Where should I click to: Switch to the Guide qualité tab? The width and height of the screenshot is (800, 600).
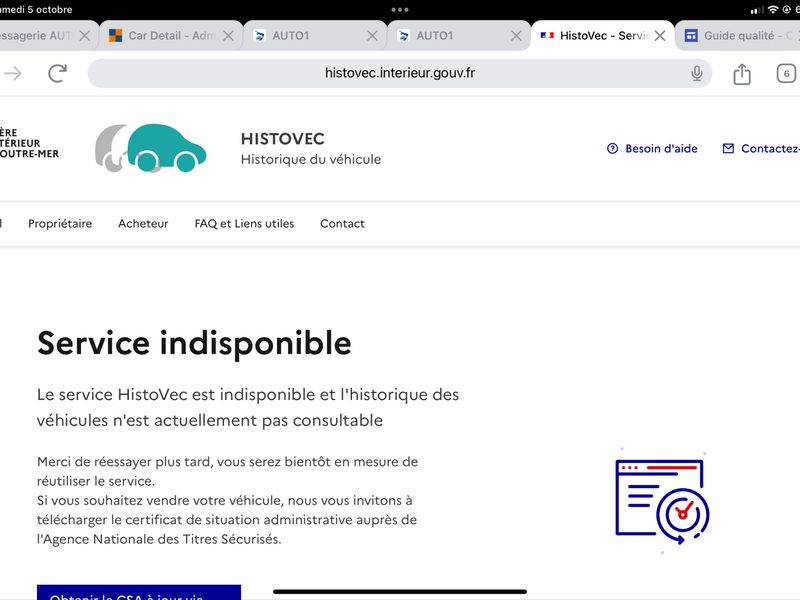(739, 36)
